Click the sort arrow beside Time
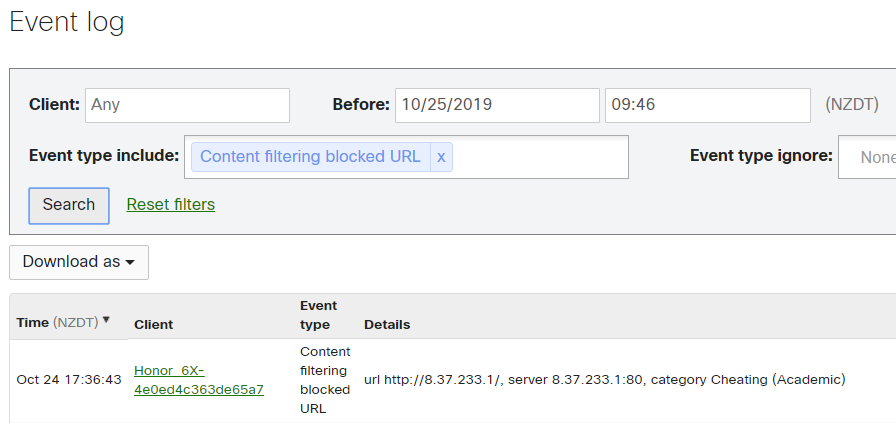This screenshot has width=896, height=423. click(107, 321)
